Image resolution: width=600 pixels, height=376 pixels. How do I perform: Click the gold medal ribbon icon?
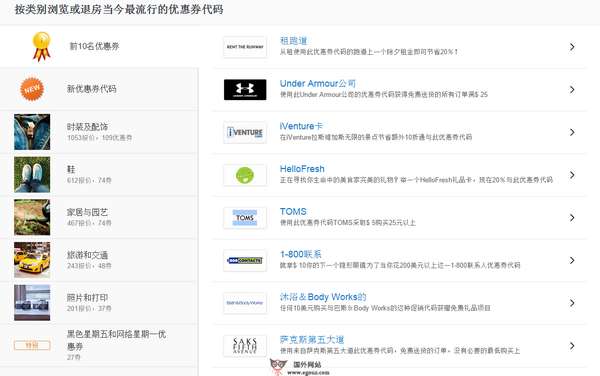(x=41, y=46)
